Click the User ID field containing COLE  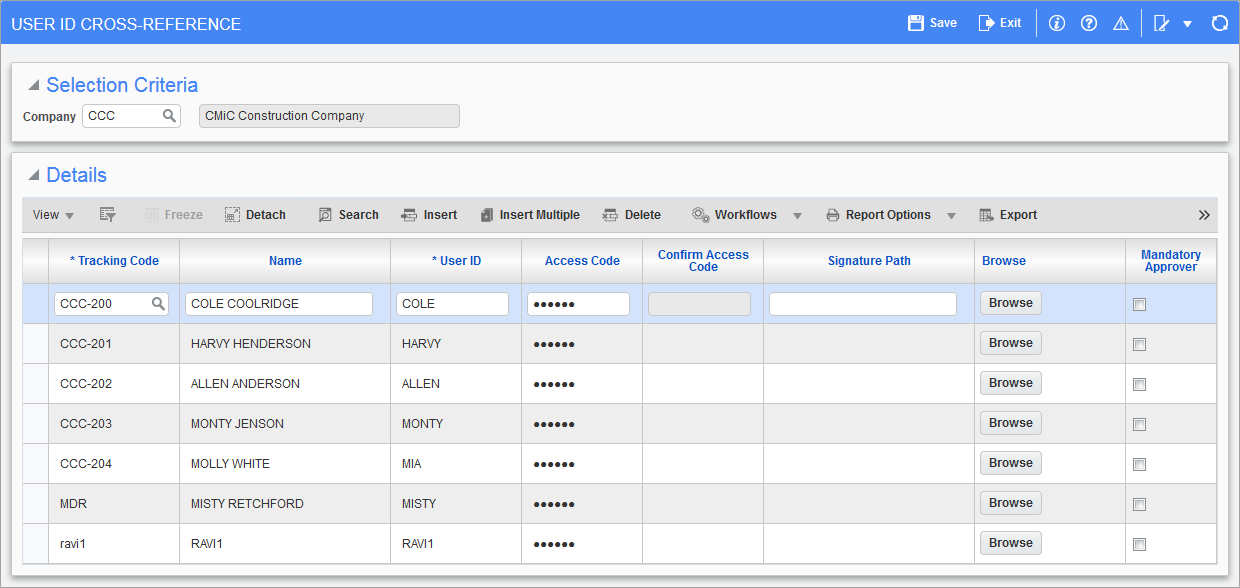click(x=452, y=304)
